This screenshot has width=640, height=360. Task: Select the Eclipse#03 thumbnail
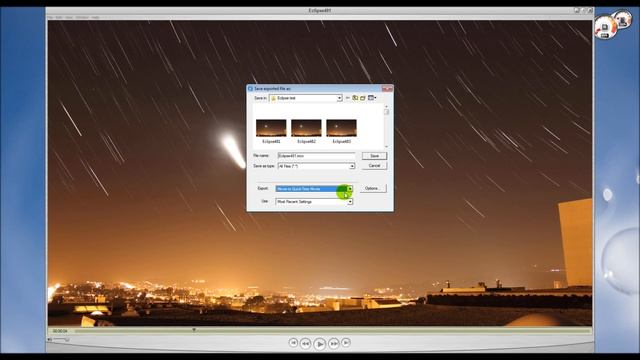pyautogui.click(x=341, y=129)
